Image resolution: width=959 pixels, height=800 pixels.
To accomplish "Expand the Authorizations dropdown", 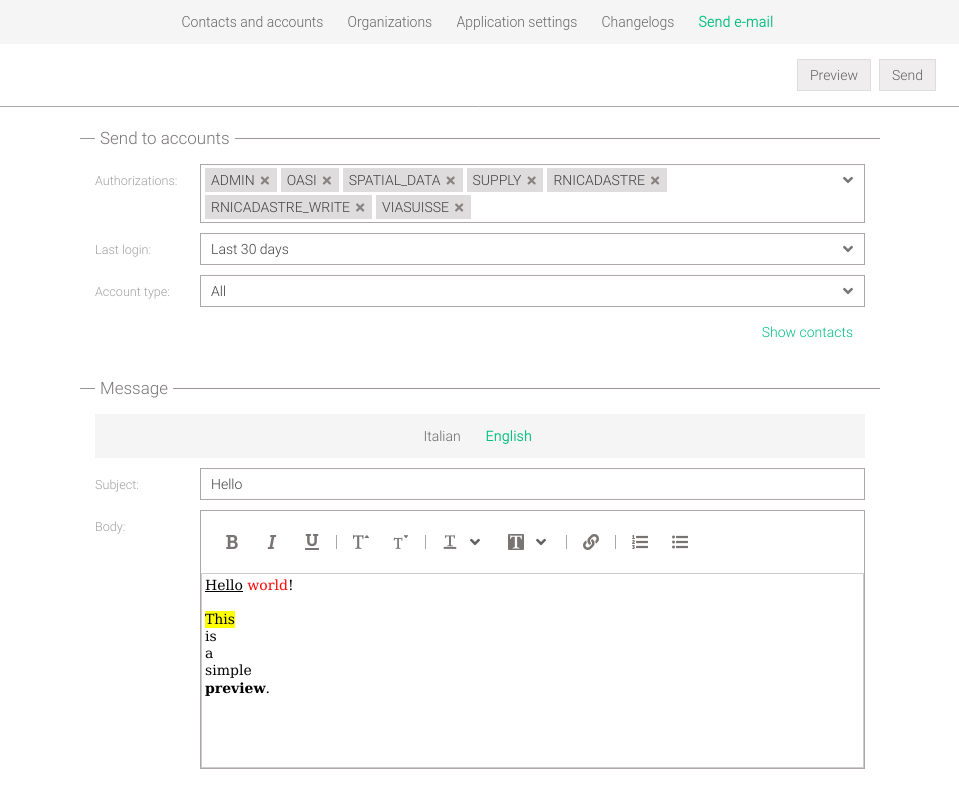I will (x=848, y=180).
